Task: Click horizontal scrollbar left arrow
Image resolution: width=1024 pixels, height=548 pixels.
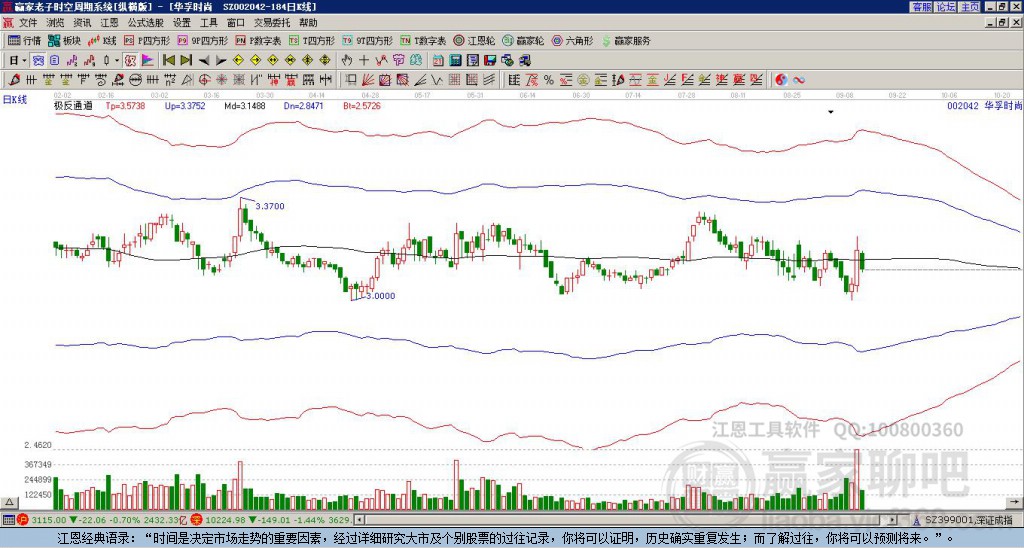Action: pos(359,520)
